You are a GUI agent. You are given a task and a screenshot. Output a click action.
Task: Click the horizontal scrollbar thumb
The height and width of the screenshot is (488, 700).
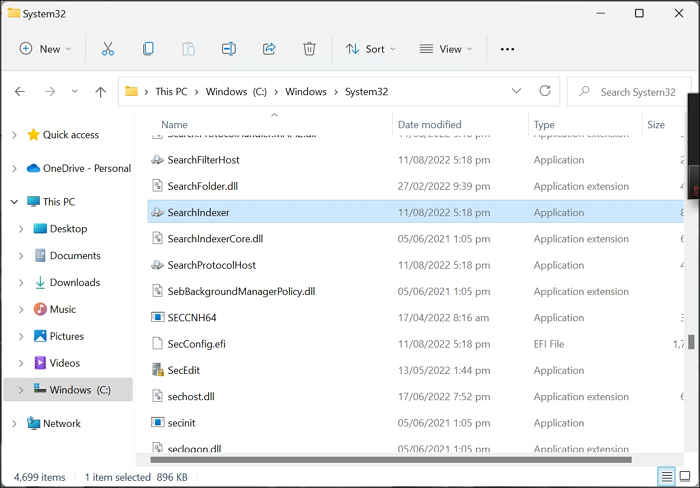click(x=391, y=459)
